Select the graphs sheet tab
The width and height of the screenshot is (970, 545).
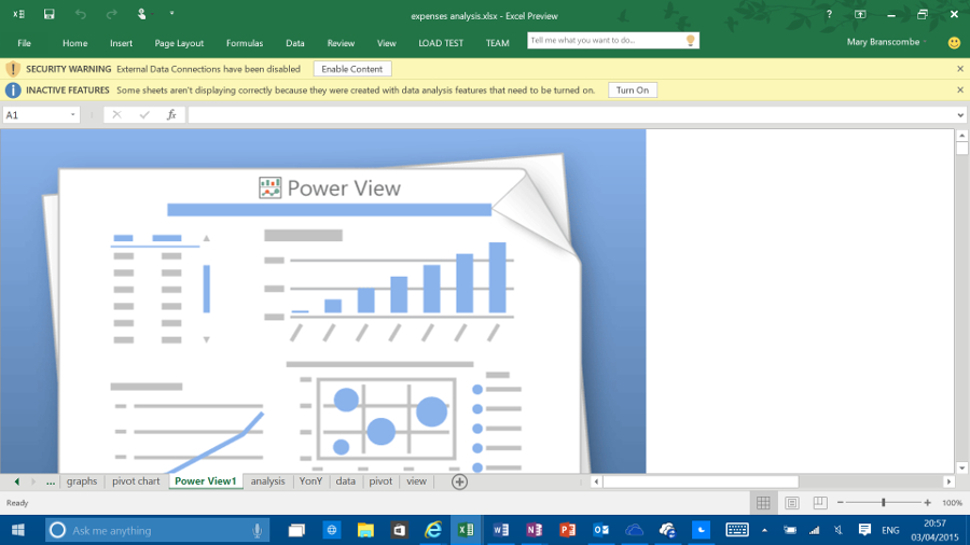click(x=82, y=481)
